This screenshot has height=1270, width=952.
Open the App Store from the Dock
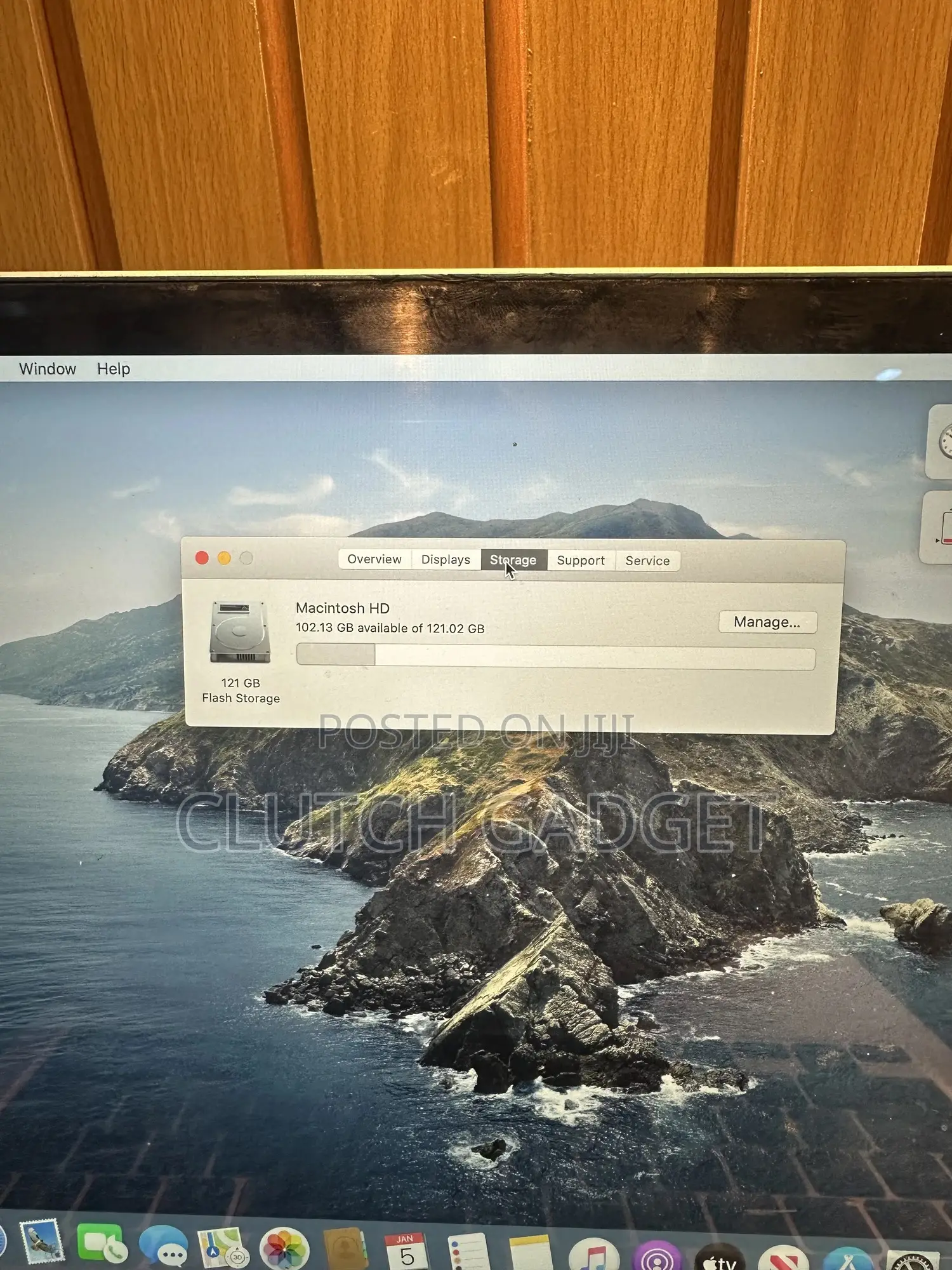tap(849, 1259)
